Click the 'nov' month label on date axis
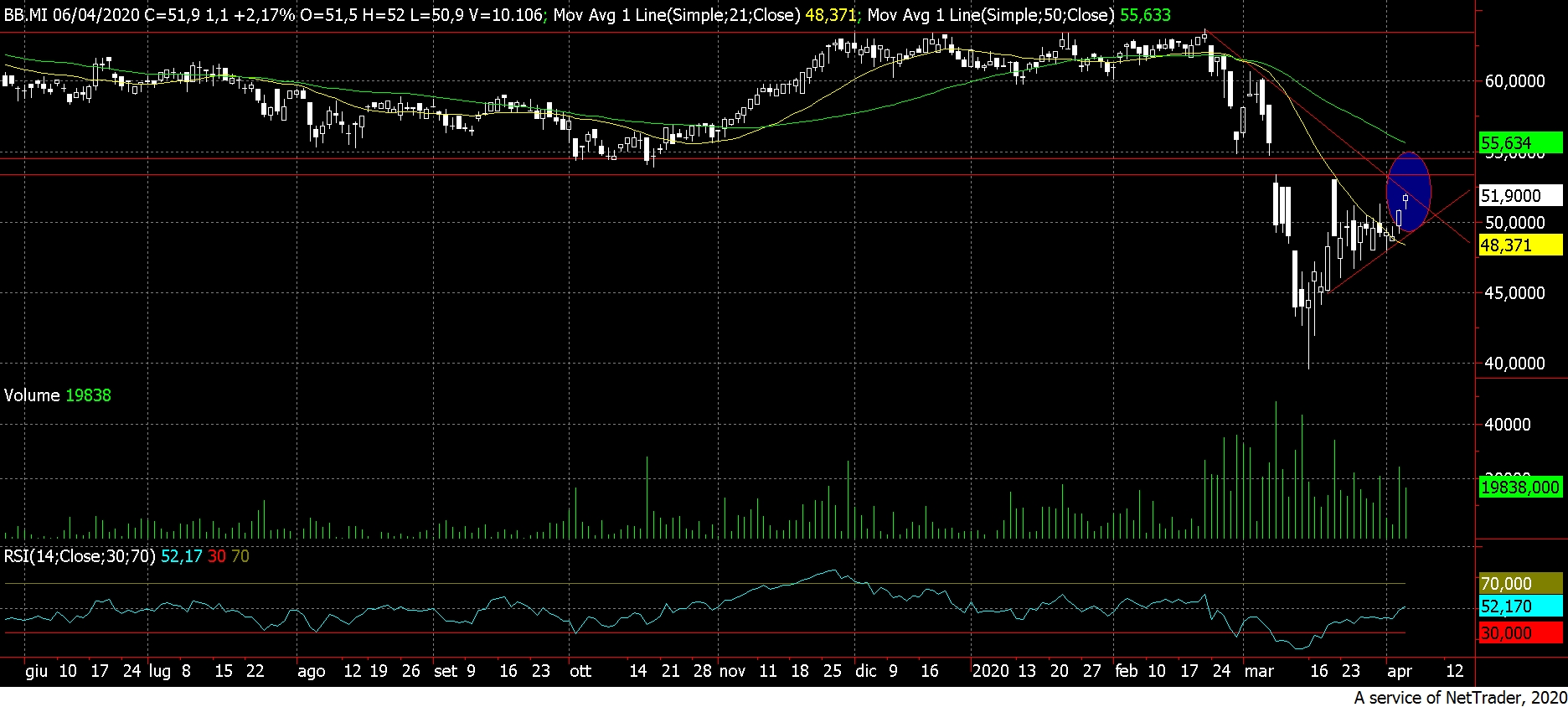This screenshot has width=1568, height=707. point(732,671)
